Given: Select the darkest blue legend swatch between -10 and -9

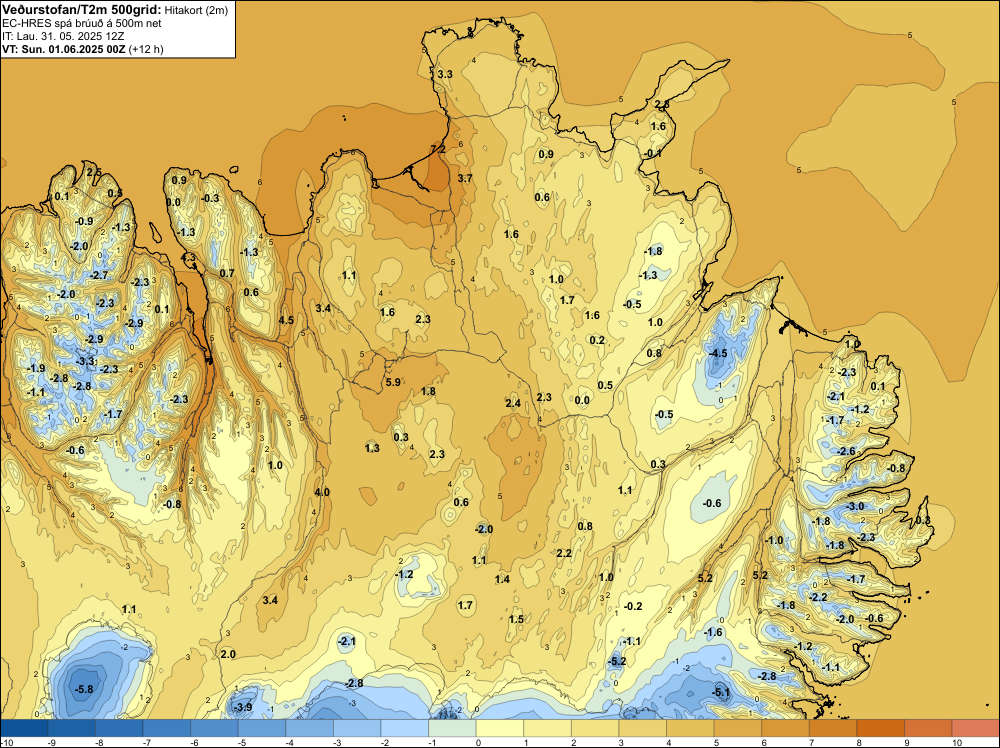Looking at the screenshot, I should (24, 728).
